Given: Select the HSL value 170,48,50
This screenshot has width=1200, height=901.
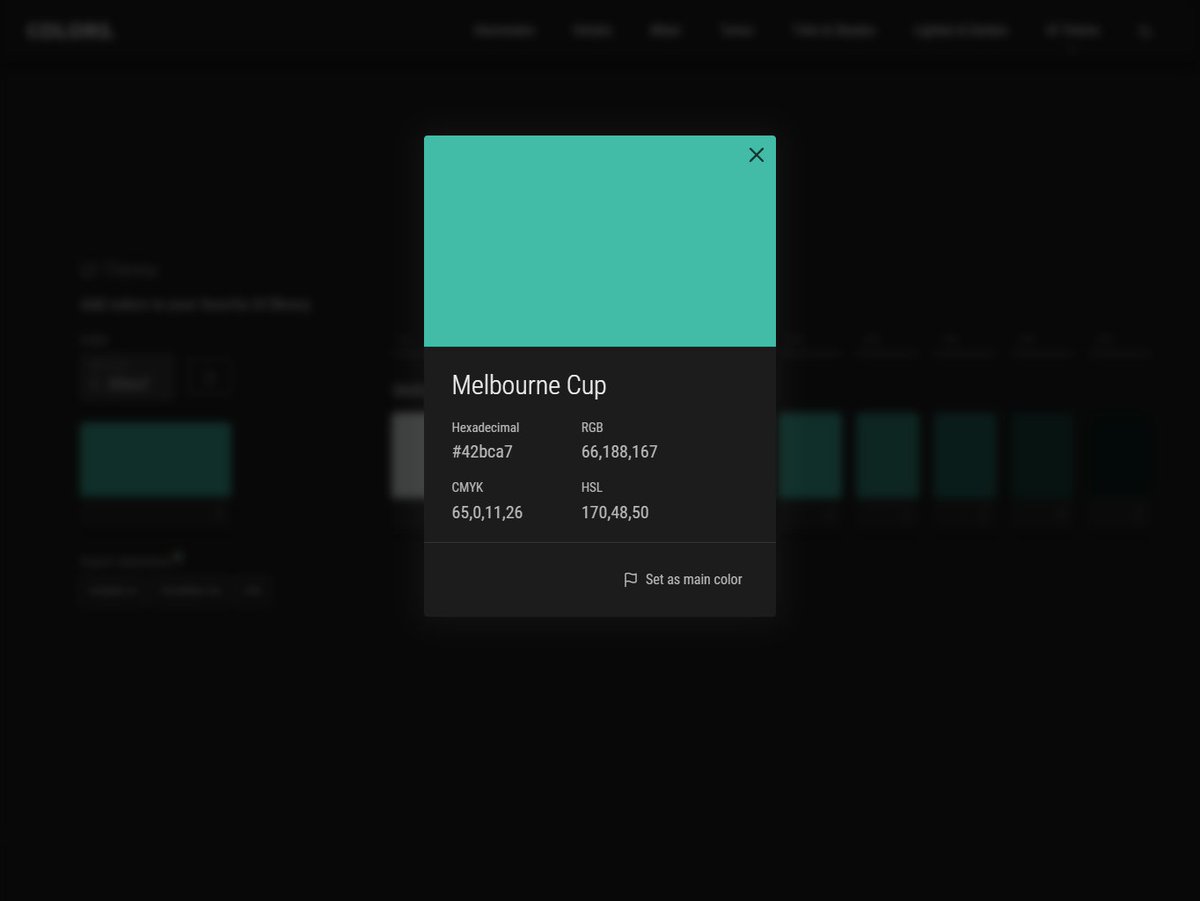Looking at the screenshot, I should click(615, 513).
